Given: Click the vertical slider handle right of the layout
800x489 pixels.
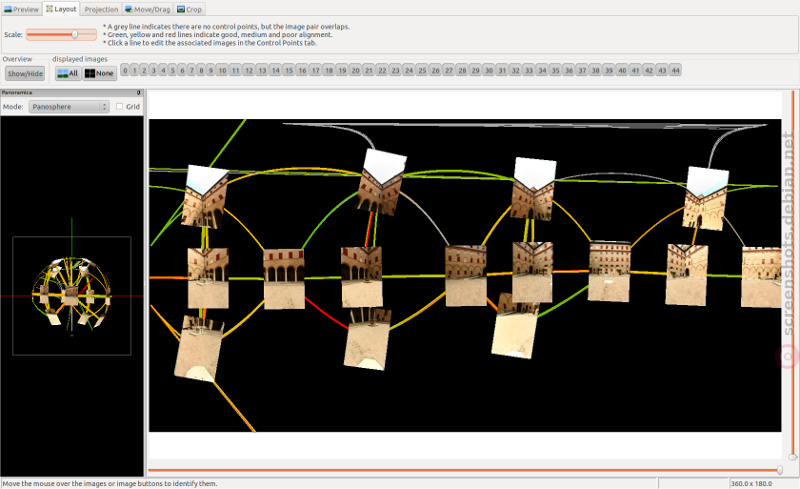Looking at the screenshot, I should point(792,457).
